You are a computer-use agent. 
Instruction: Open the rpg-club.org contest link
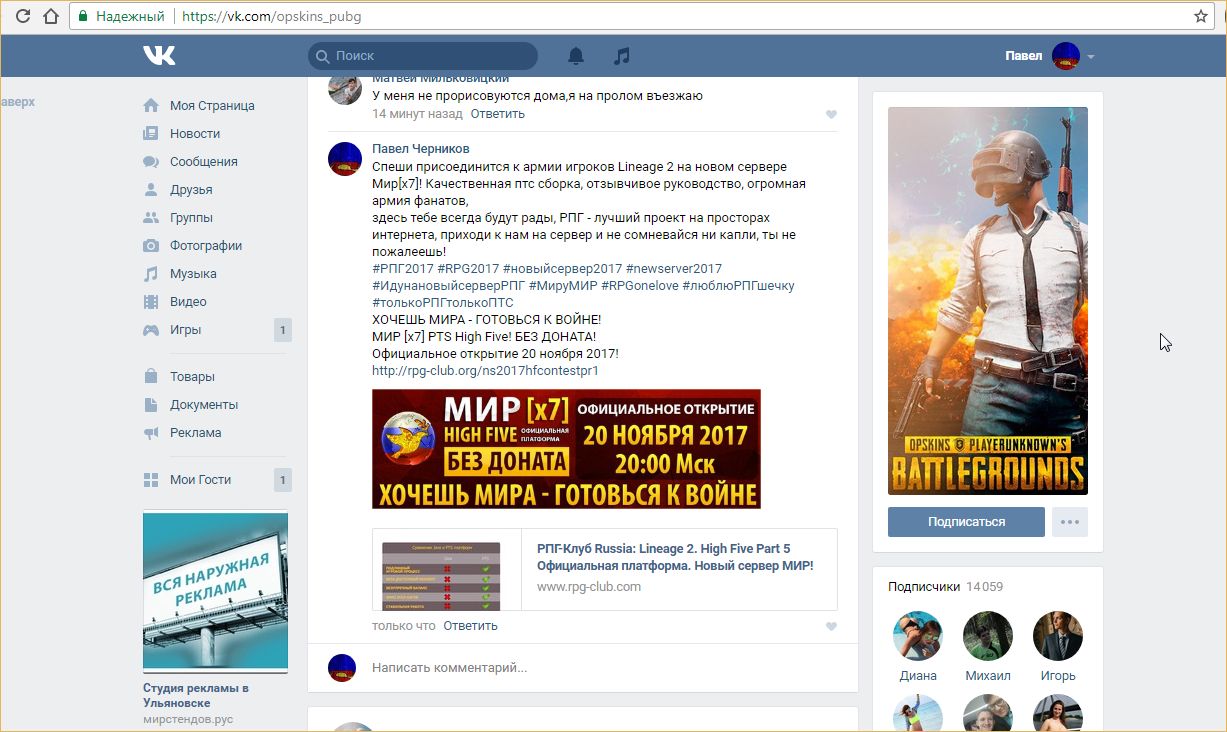pyautogui.click(x=485, y=371)
